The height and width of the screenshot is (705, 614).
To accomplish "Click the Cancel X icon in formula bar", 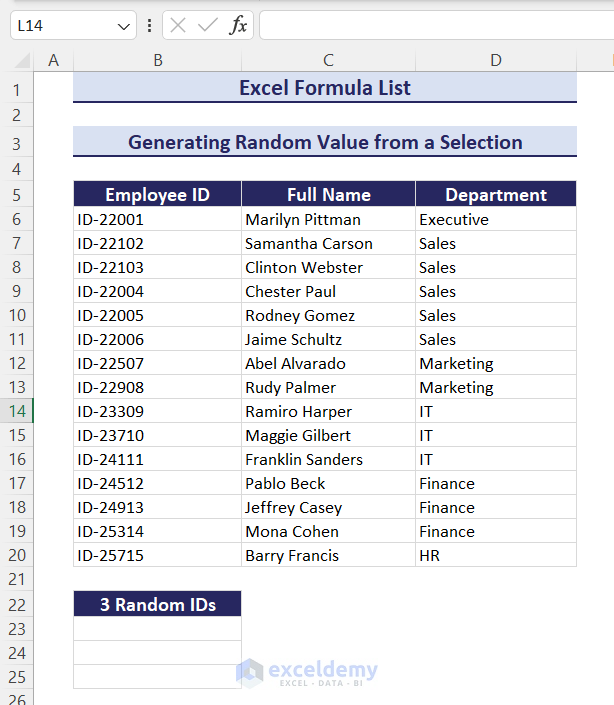I will pos(178,26).
